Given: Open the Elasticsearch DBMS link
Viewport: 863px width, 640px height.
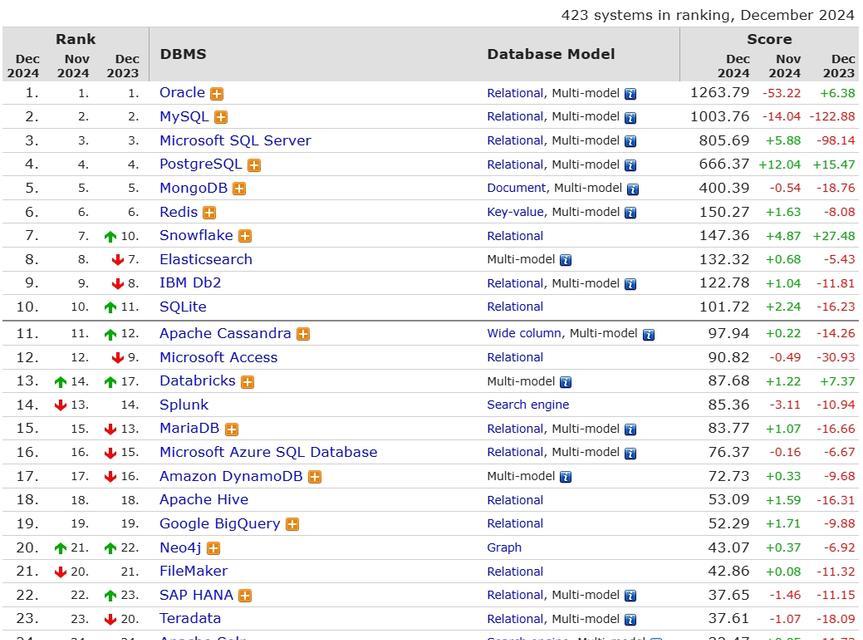Looking at the screenshot, I should click(x=206, y=259).
